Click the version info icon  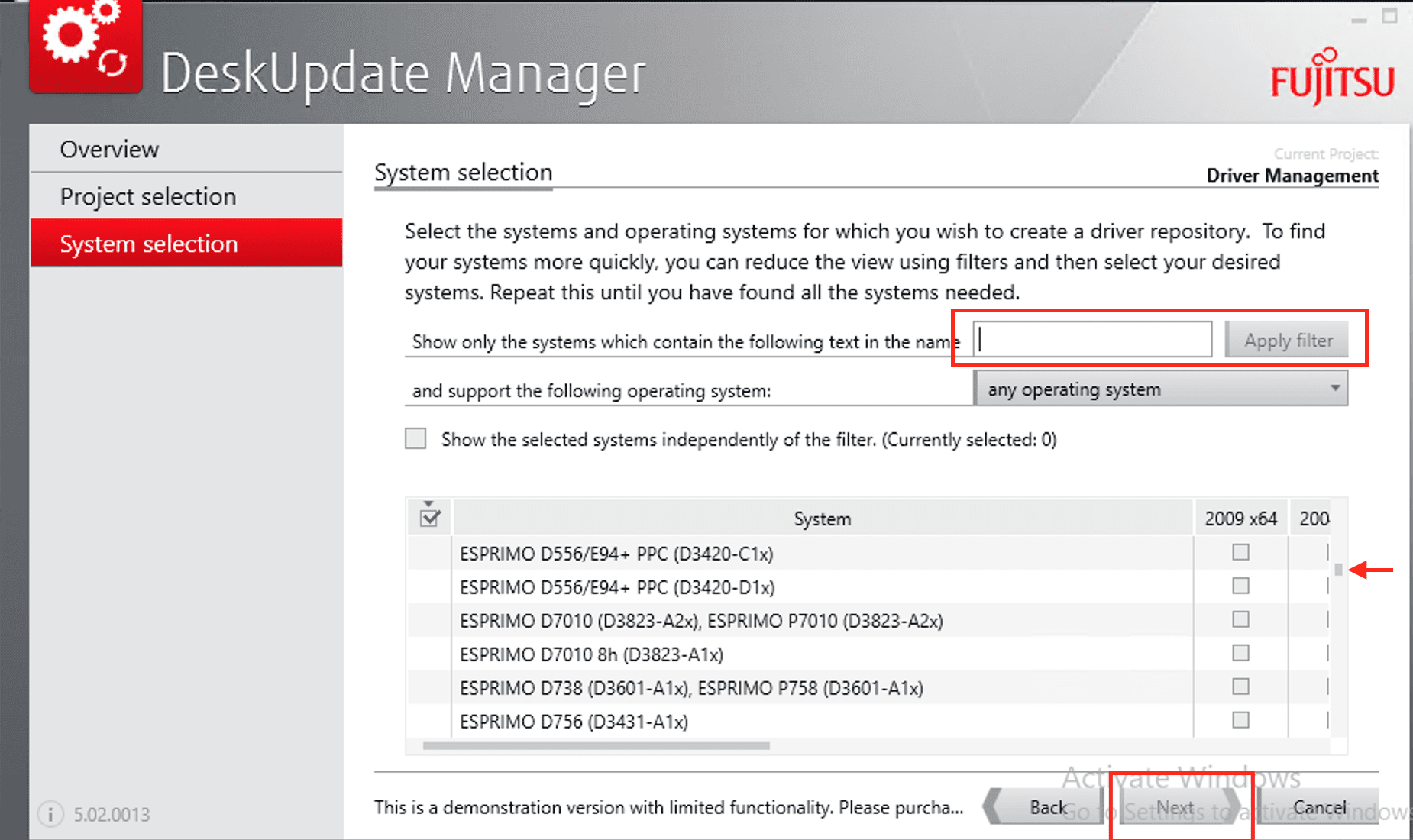pyautogui.click(x=50, y=814)
